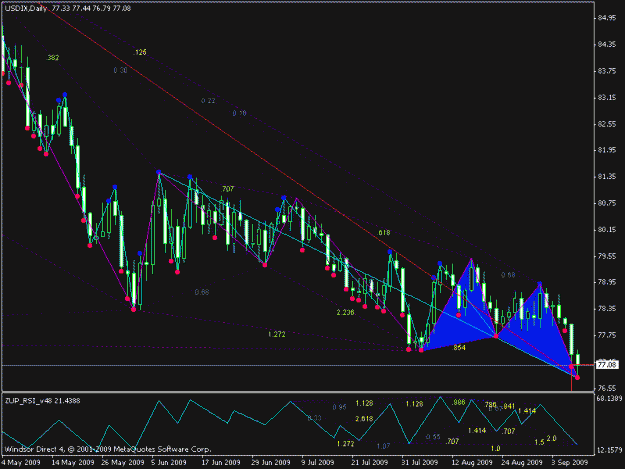Click the 83.15 price scale value
This screenshot has height=469, width=625.
point(607,97)
